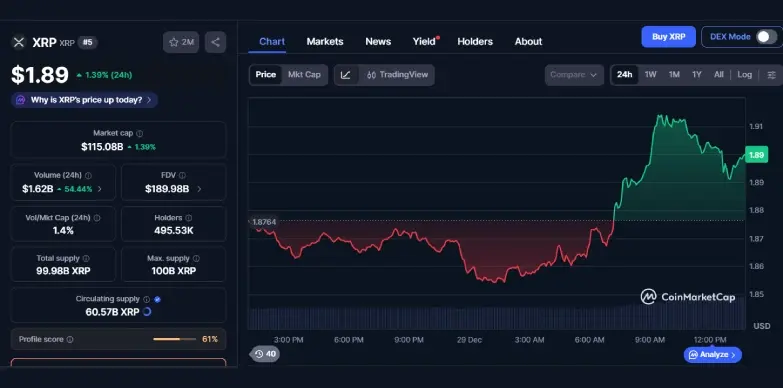Click the #5 rank badge
Image resolution: width=783 pixels, height=388 pixels.
point(87,42)
